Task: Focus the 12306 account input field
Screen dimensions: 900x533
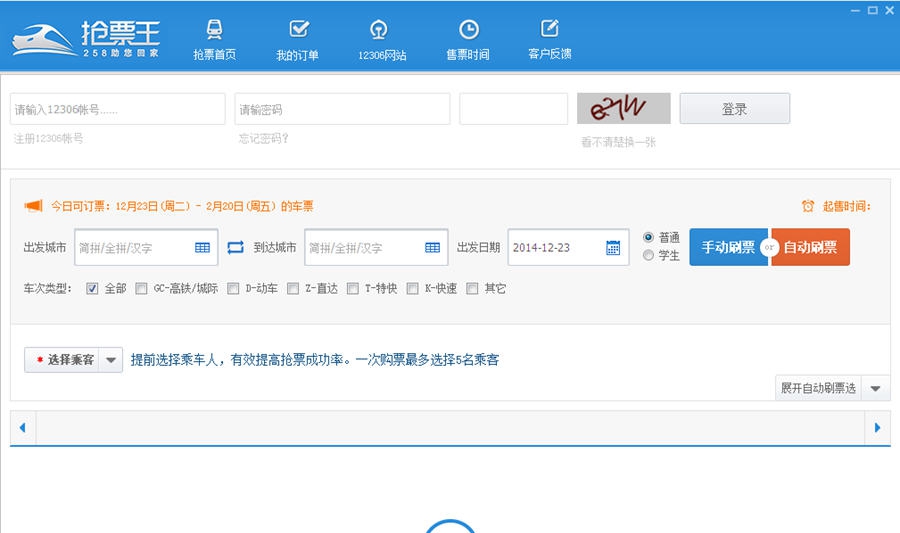Action: [117, 109]
